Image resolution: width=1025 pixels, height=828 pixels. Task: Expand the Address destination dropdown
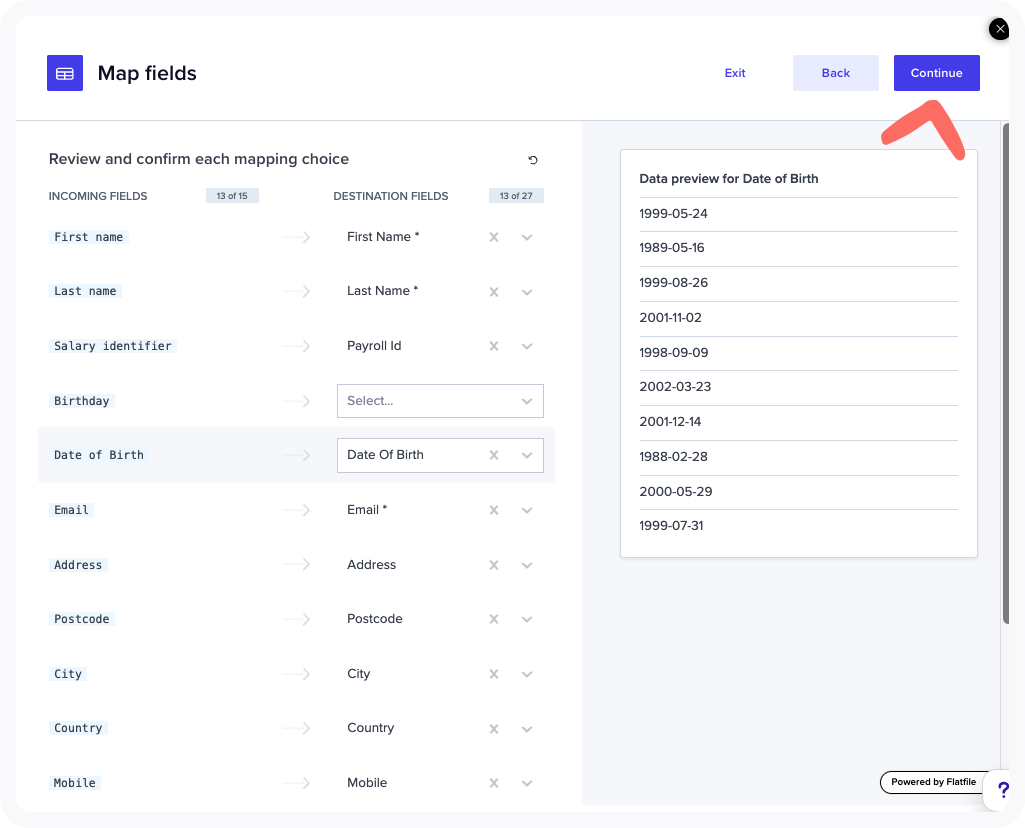pyautogui.click(x=527, y=565)
